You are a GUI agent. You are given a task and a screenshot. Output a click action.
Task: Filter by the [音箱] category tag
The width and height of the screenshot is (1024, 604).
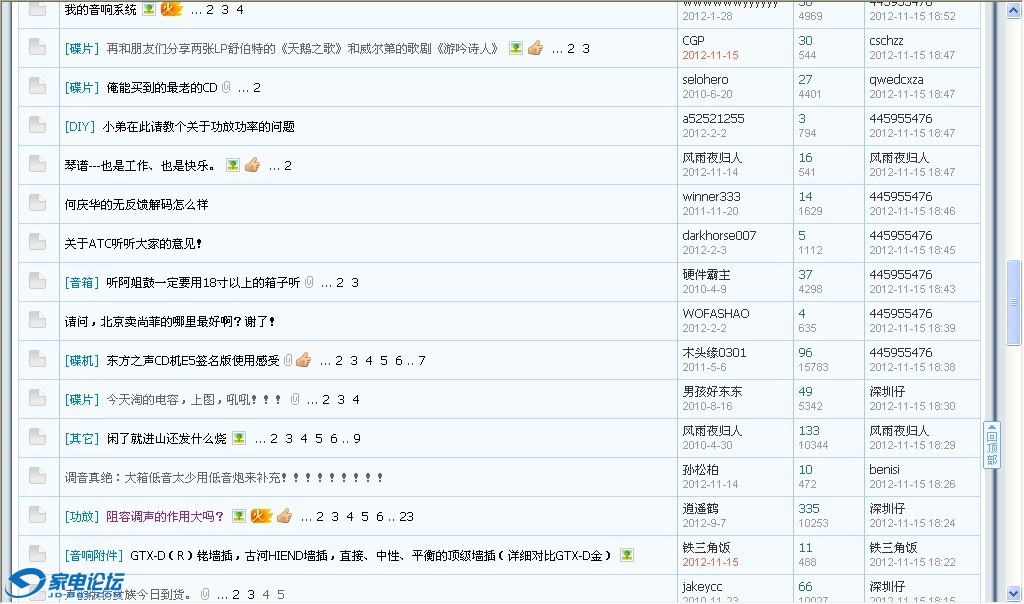(82, 283)
